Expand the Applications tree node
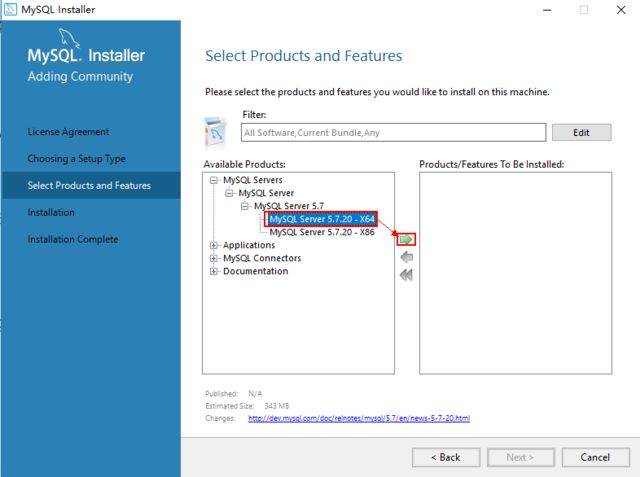The image size is (640, 477). (x=213, y=245)
